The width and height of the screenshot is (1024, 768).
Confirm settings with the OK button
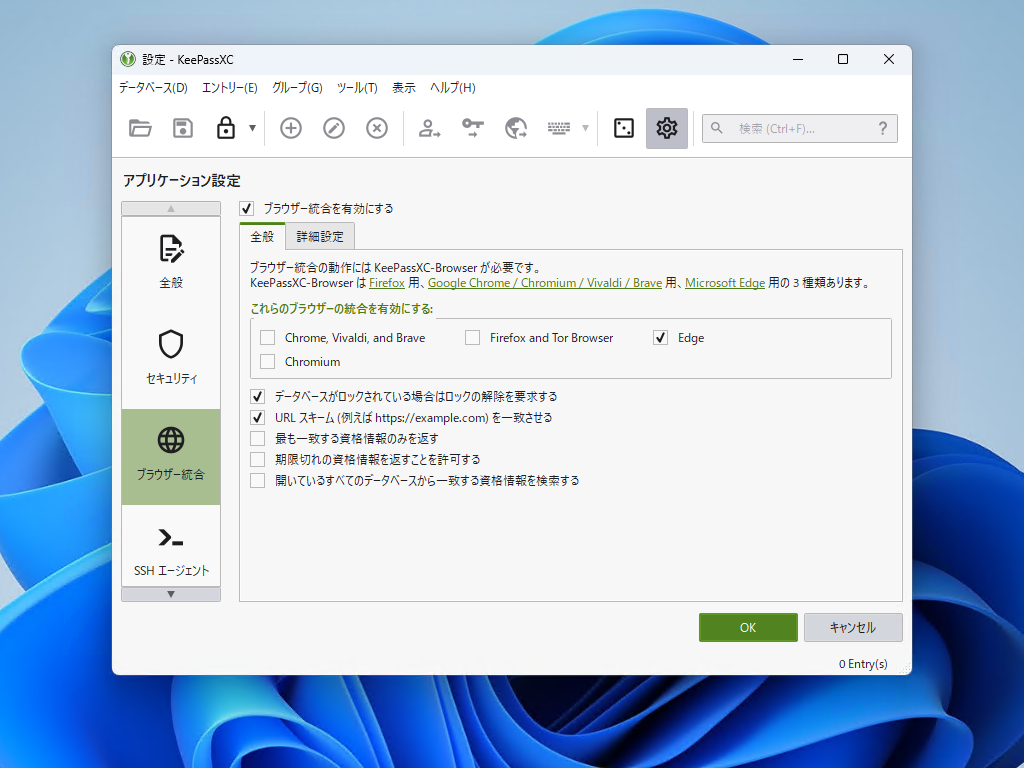point(748,627)
